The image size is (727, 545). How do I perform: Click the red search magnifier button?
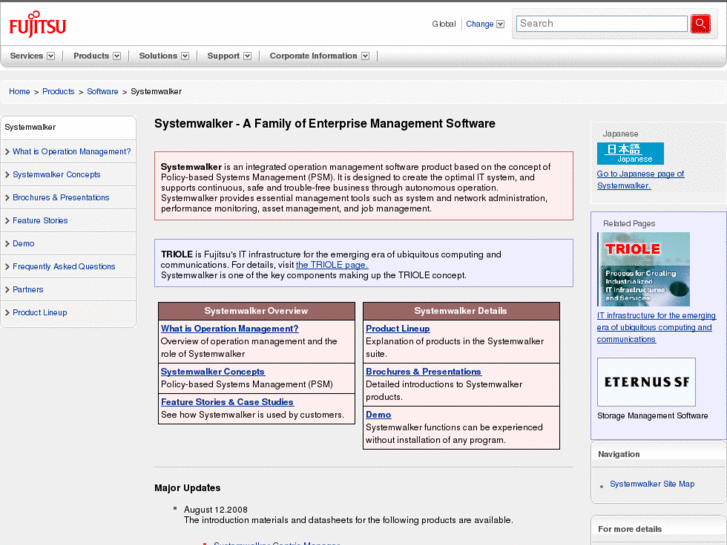[700, 24]
